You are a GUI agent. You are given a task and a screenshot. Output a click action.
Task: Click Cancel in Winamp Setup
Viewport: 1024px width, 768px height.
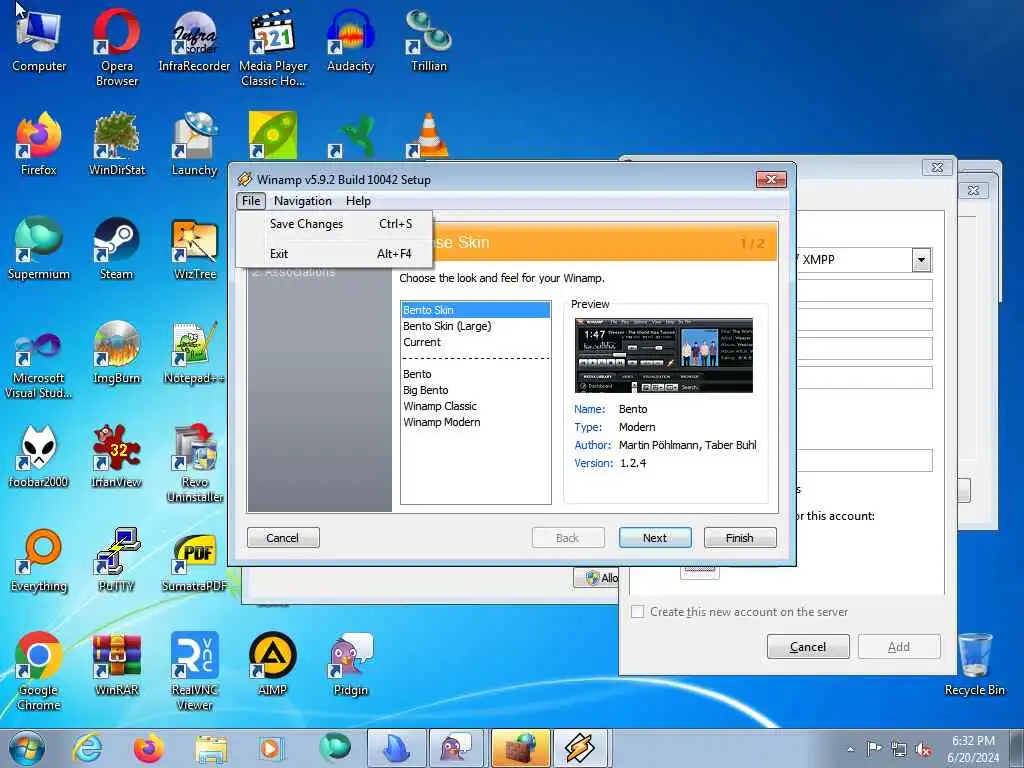coord(283,538)
